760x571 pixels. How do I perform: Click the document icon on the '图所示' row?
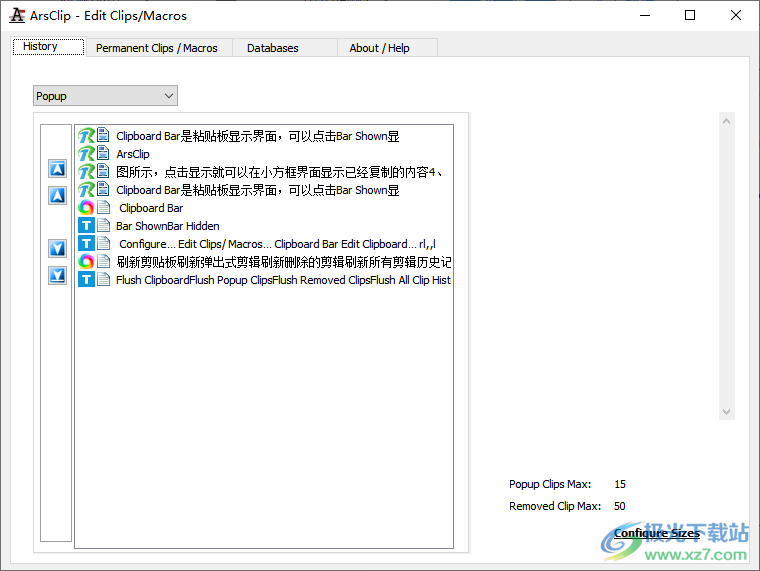pos(103,171)
